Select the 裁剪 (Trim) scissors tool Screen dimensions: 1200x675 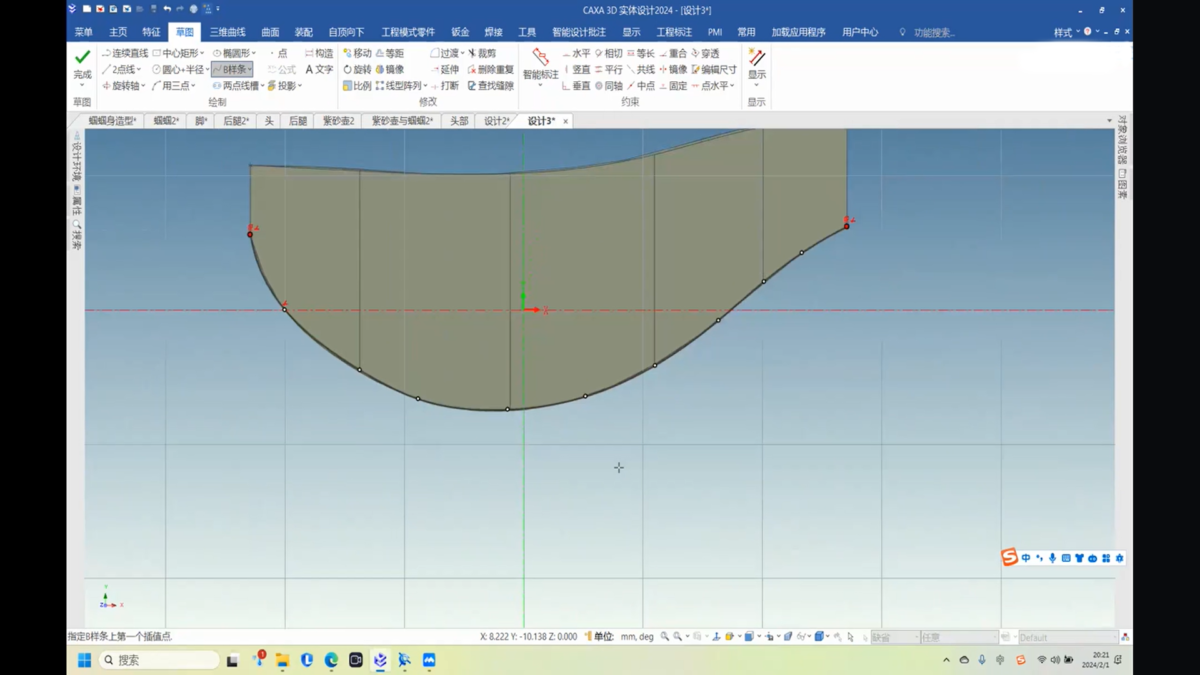tap(482, 53)
